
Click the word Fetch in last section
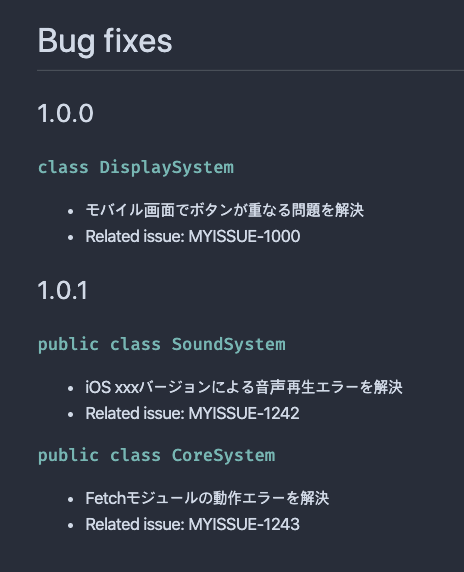[105, 498]
